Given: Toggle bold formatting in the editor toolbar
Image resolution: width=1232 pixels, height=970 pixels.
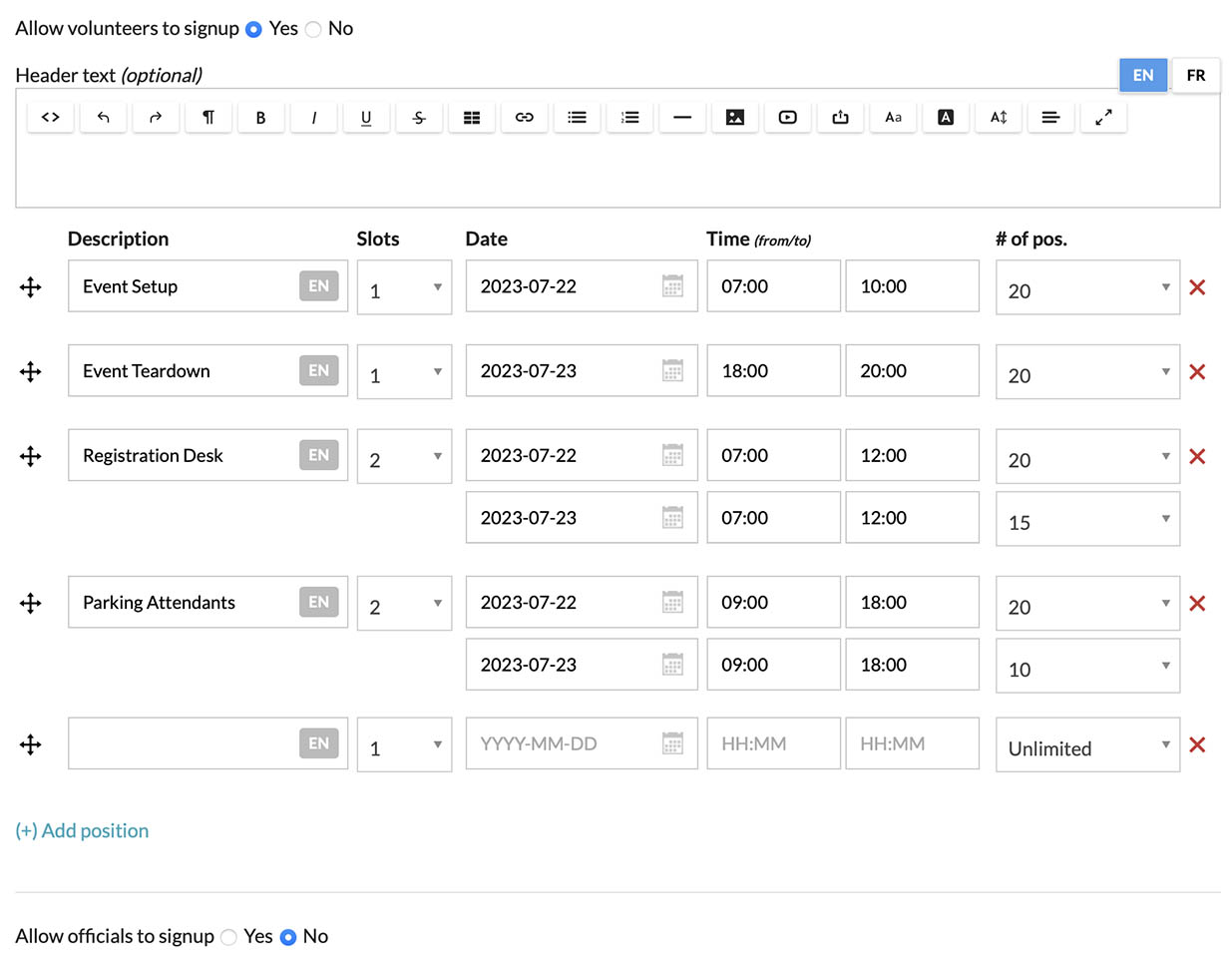Looking at the screenshot, I should coord(260,118).
